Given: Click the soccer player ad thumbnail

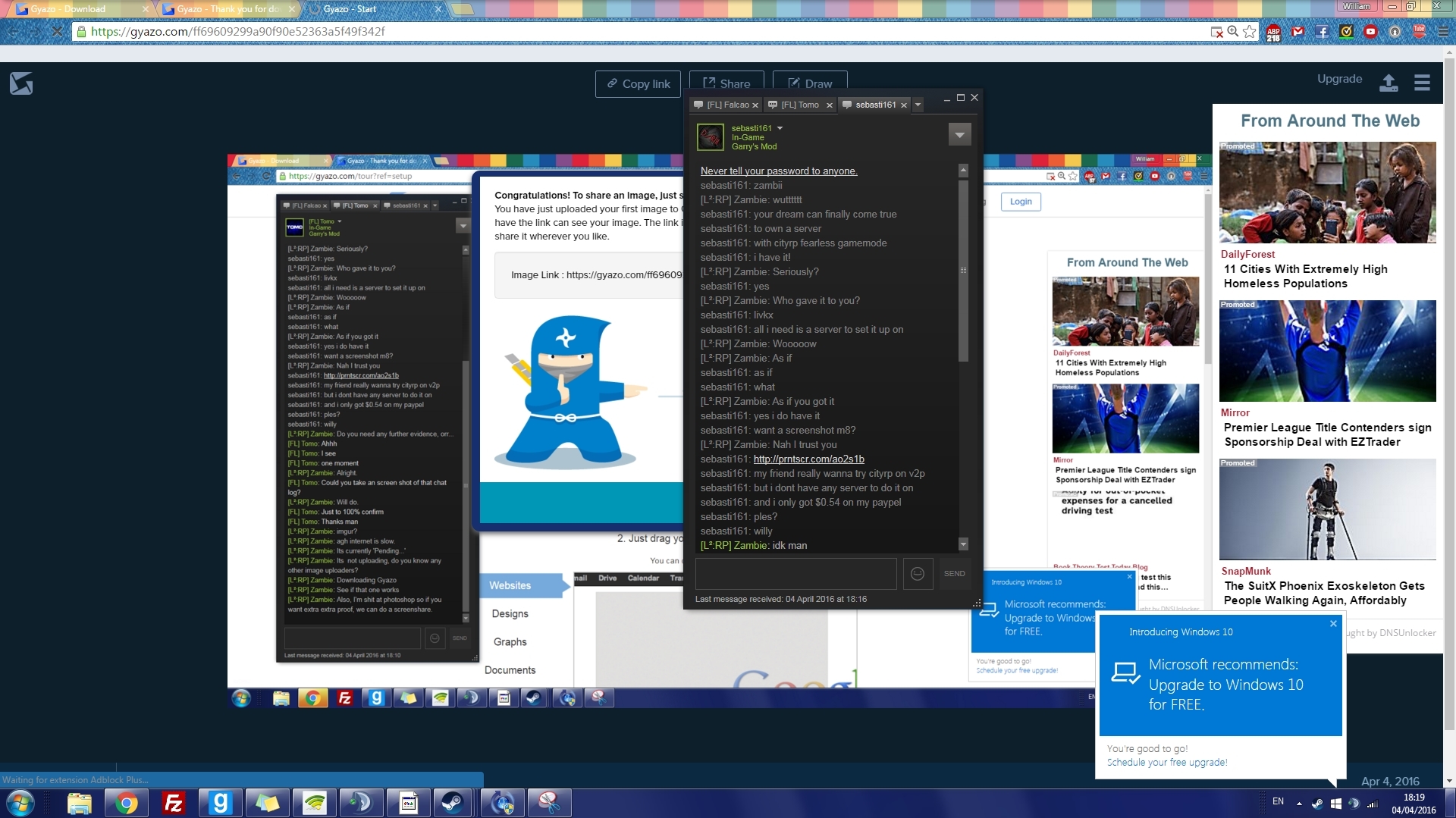Looking at the screenshot, I should click(x=1327, y=351).
